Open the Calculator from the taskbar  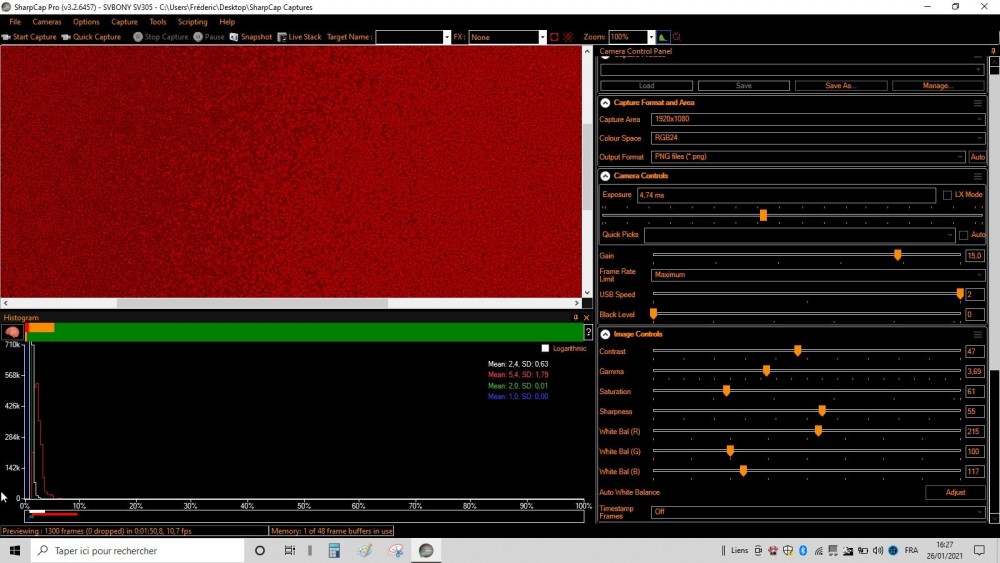[334, 550]
